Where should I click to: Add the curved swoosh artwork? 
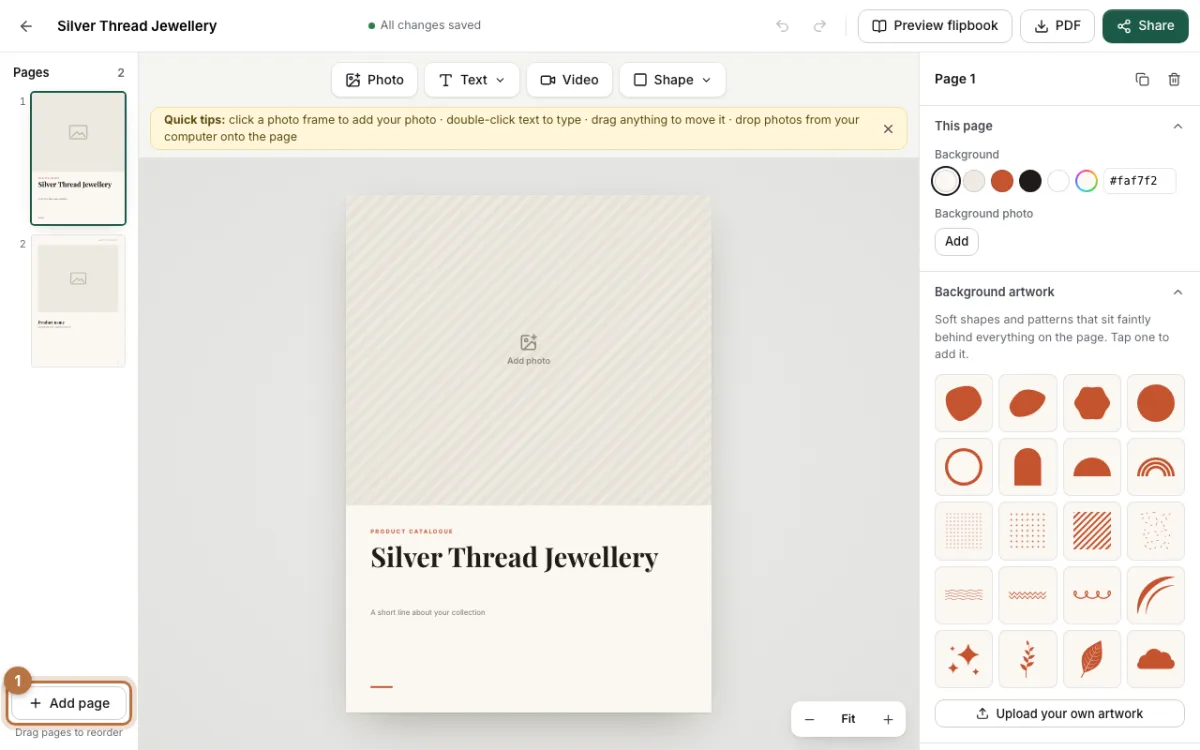(1156, 595)
